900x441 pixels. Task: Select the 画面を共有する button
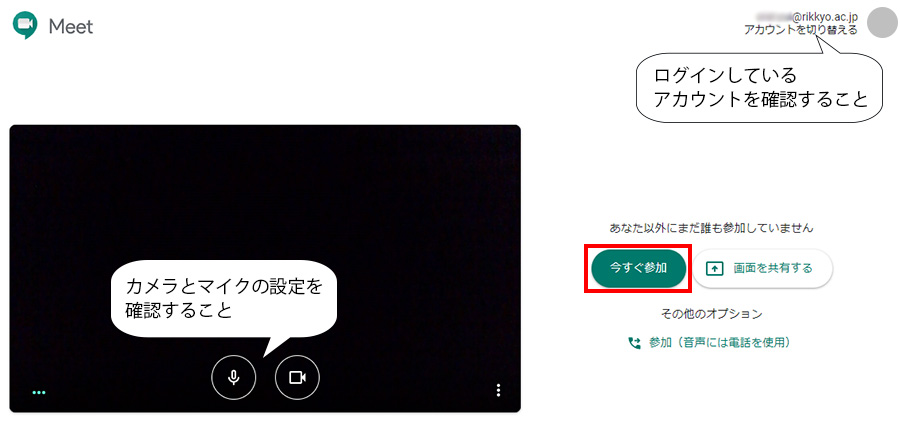762,268
